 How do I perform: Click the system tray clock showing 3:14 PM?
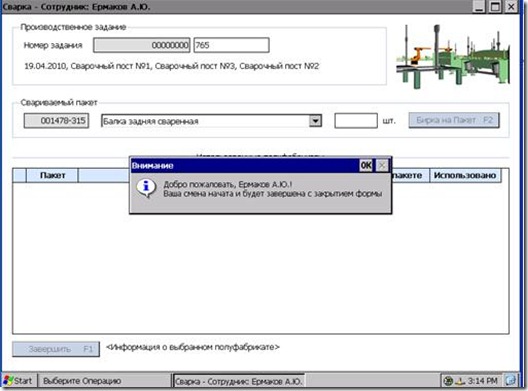point(483,381)
